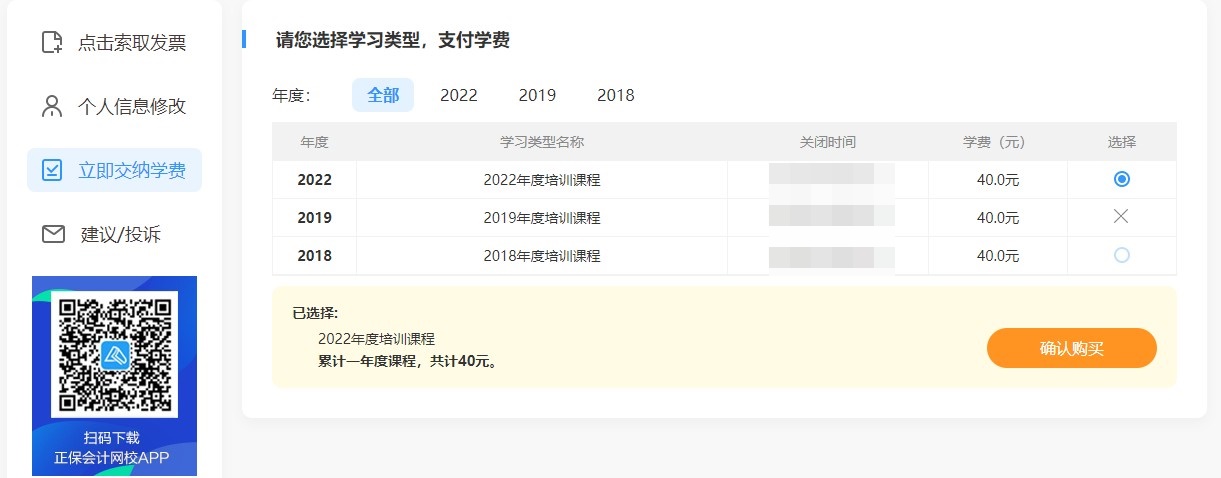
Task: Click the app logo inside QR code
Action: click(115, 354)
